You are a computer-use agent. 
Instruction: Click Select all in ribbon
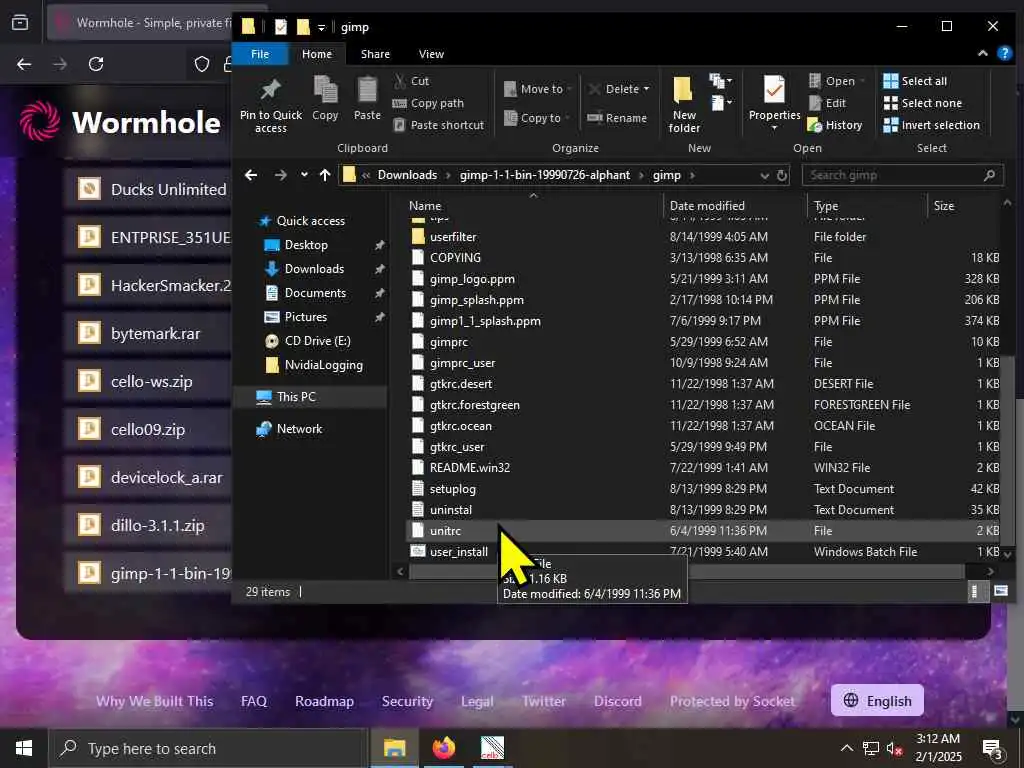click(x=915, y=81)
